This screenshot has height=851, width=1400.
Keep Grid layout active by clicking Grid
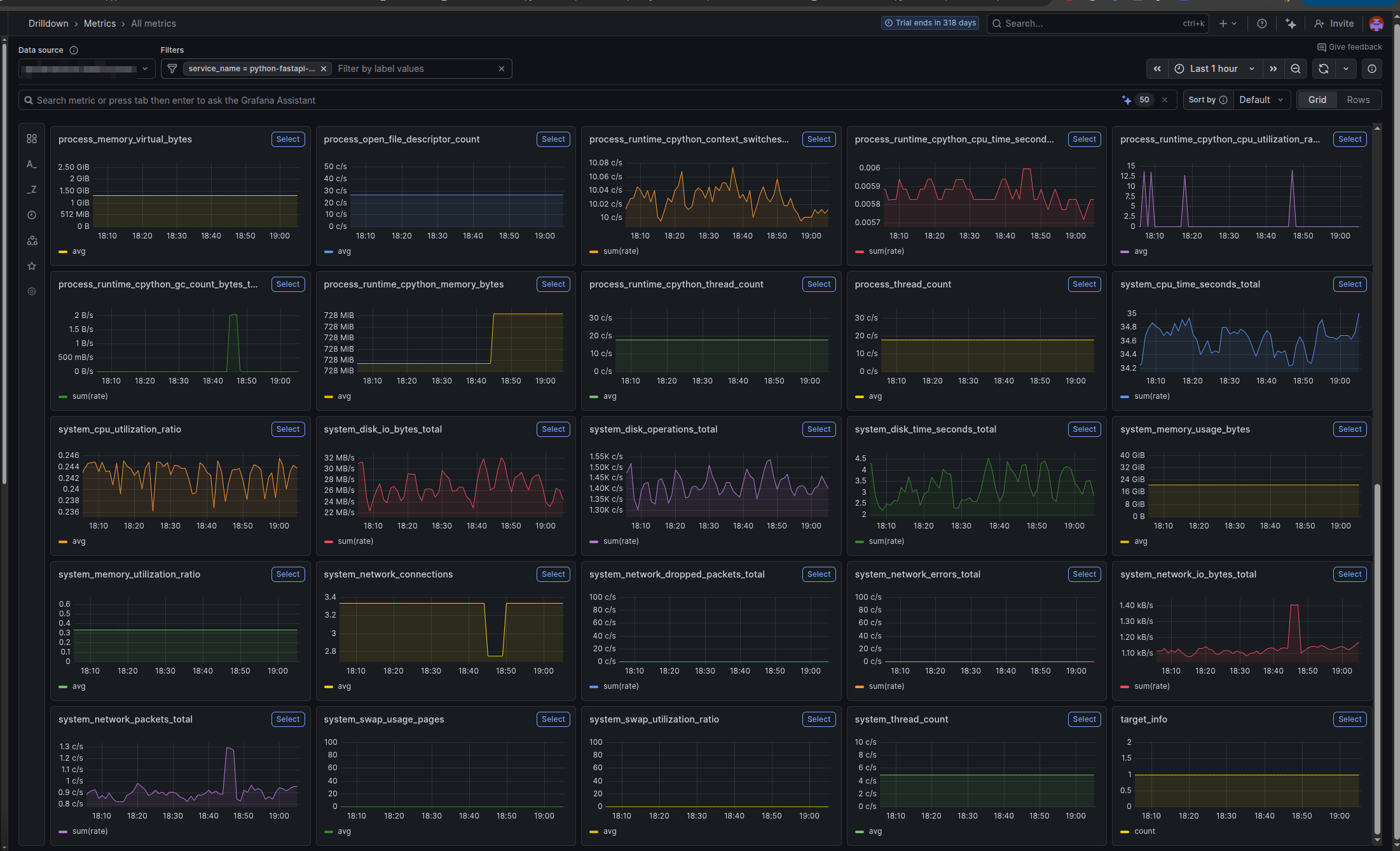[1317, 100]
